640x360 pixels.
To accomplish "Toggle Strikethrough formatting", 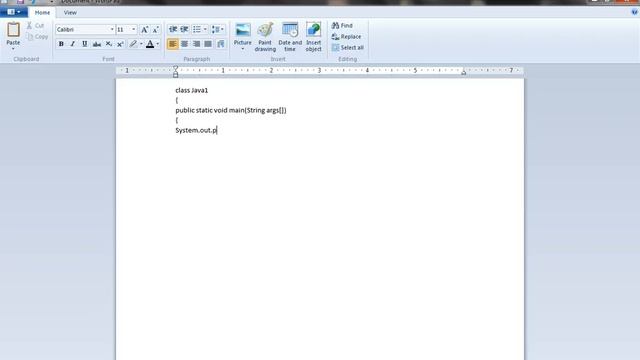I will coord(97,44).
